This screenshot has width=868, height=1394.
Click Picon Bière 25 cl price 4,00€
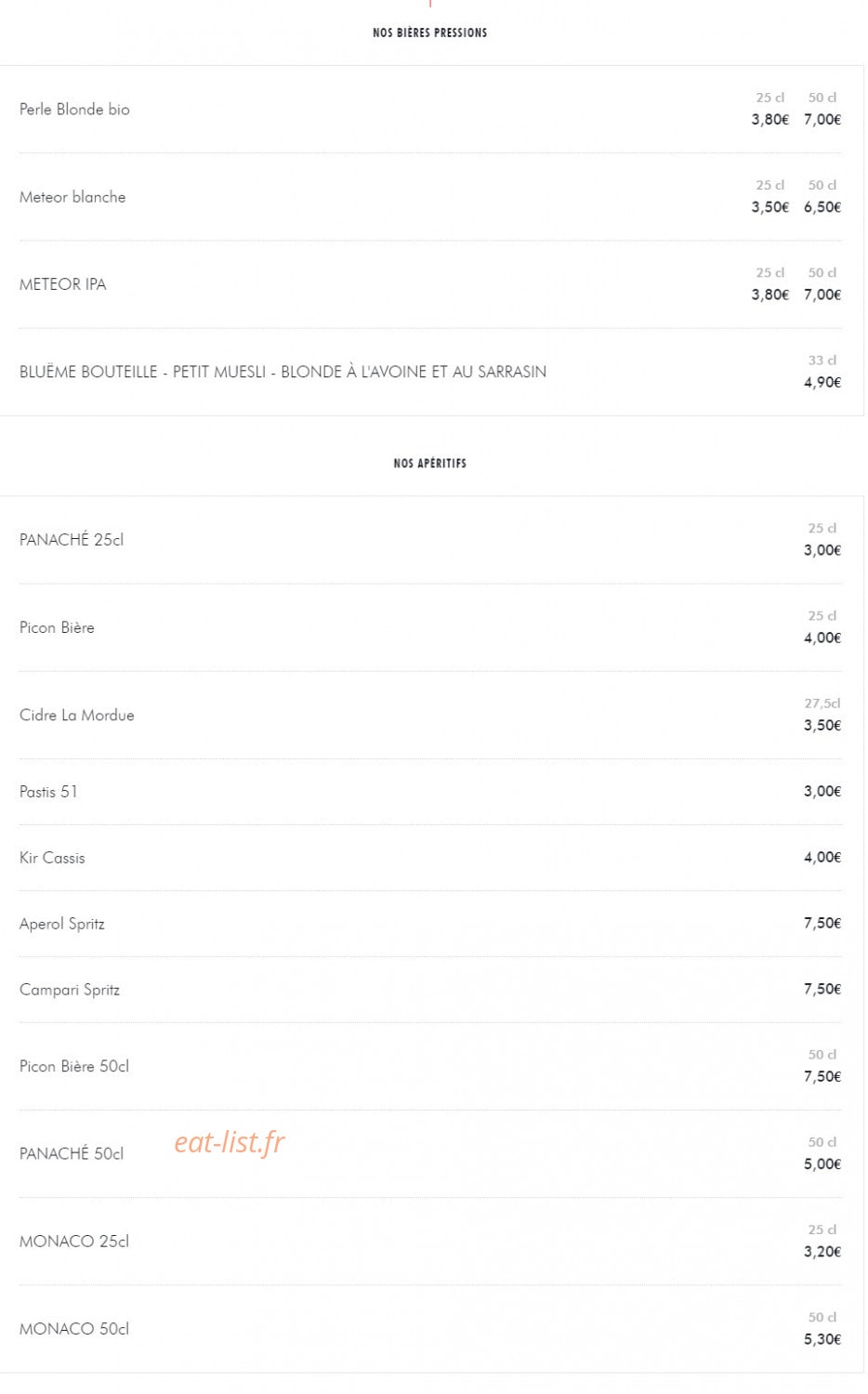coord(822,638)
